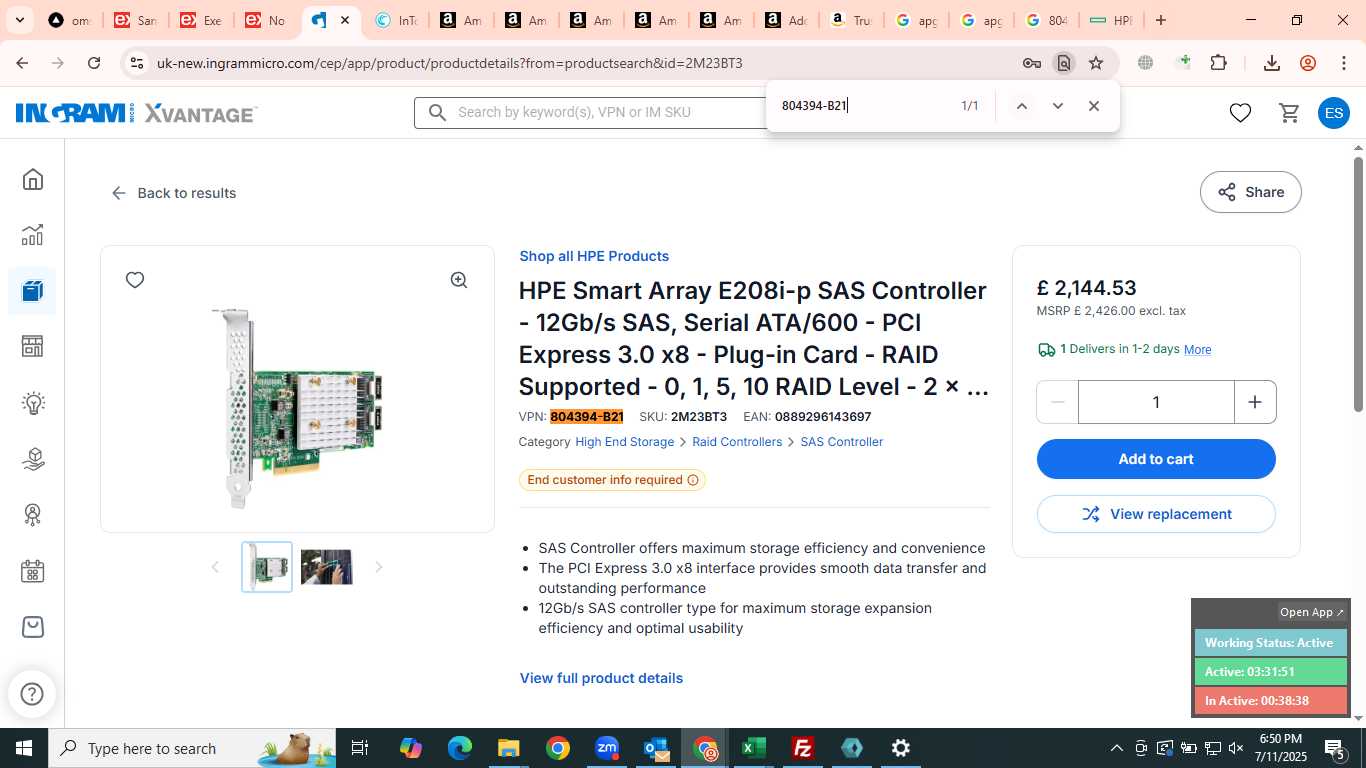Open SAS Controller category link
This screenshot has height=768, width=1366.
point(842,442)
